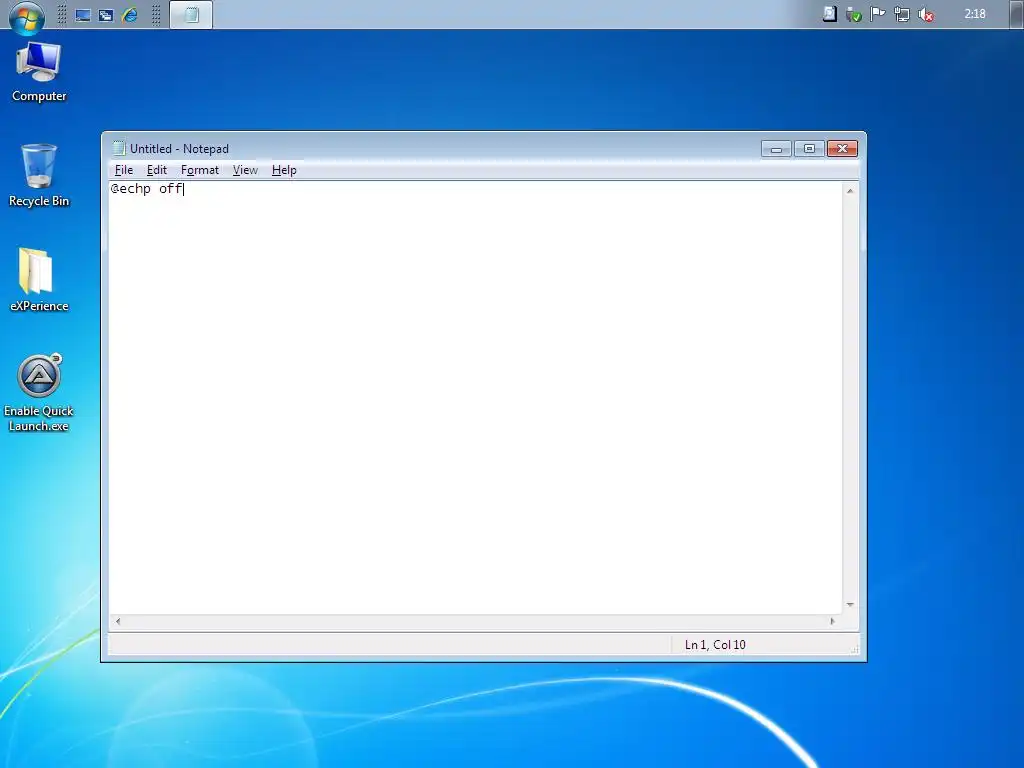Click the Safely Remove Hardware tray icon
1024x768 pixels.
[854, 14]
